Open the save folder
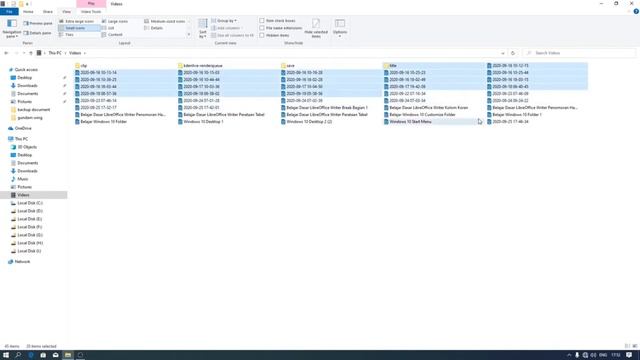Viewport: 640px width, 360px height. click(x=288, y=65)
